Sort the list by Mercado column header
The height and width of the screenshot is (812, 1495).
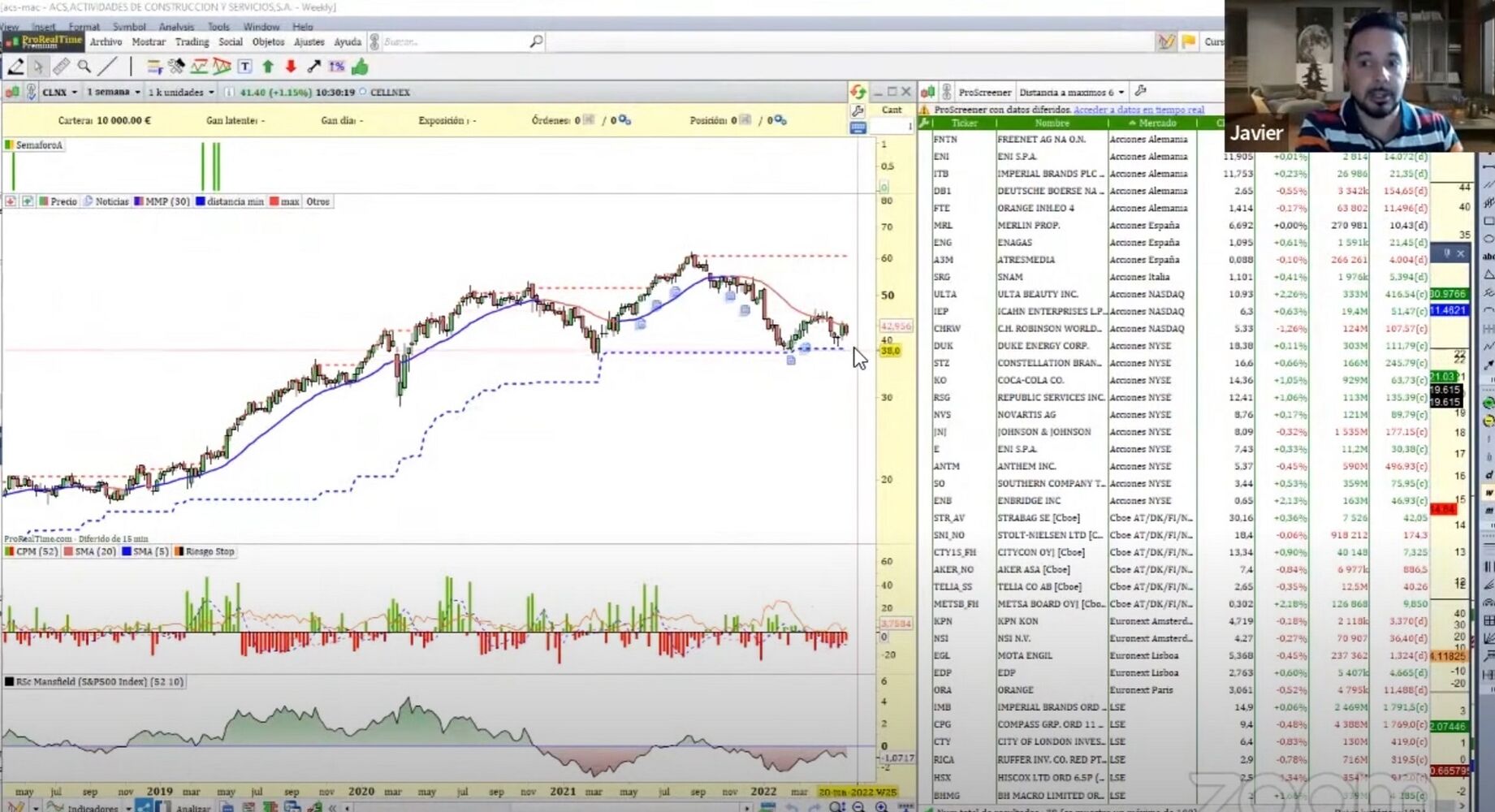pyautogui.click(x=1156, y=123)
